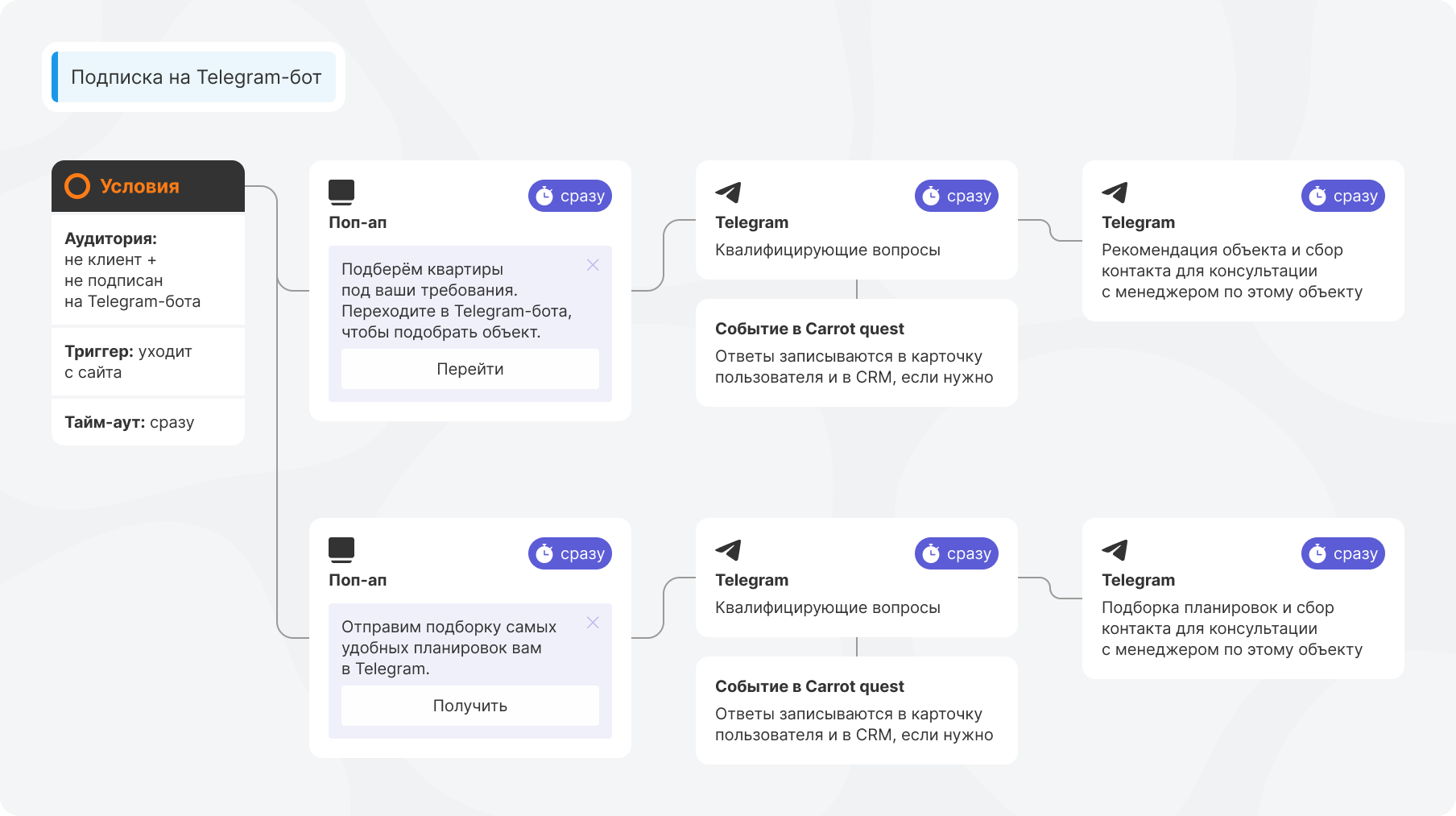
Task: Select the Подписка на Telegram-бот title tab
Action: 193,77
